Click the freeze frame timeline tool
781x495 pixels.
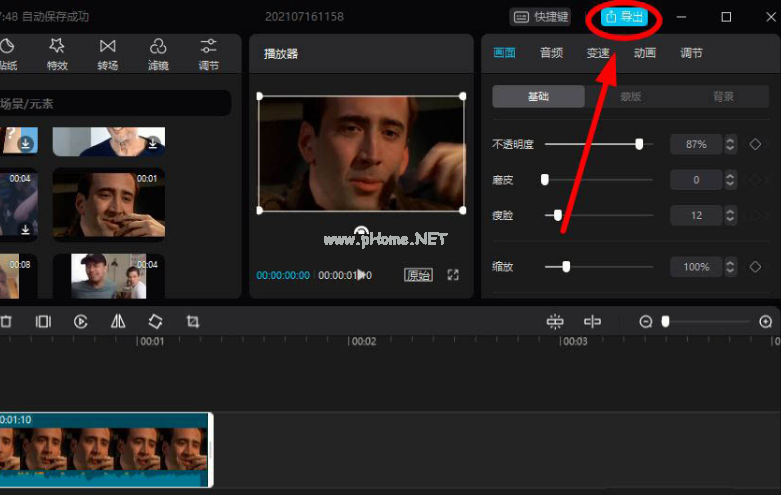coord(43,322)
